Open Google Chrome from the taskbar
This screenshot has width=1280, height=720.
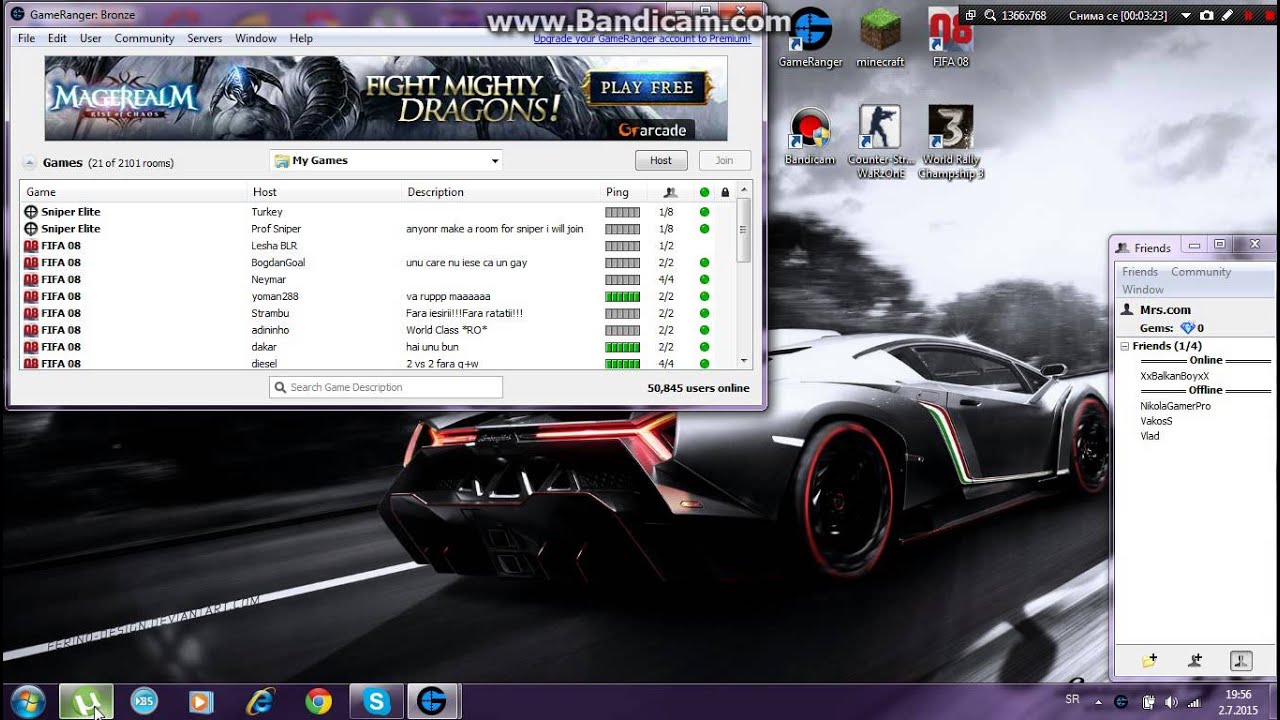pos(318,702)
